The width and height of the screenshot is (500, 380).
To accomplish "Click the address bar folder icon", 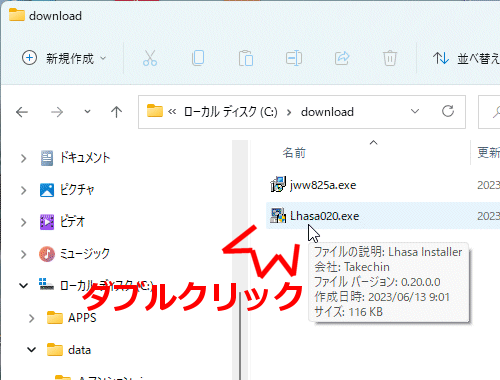I will tap(155, 111).
